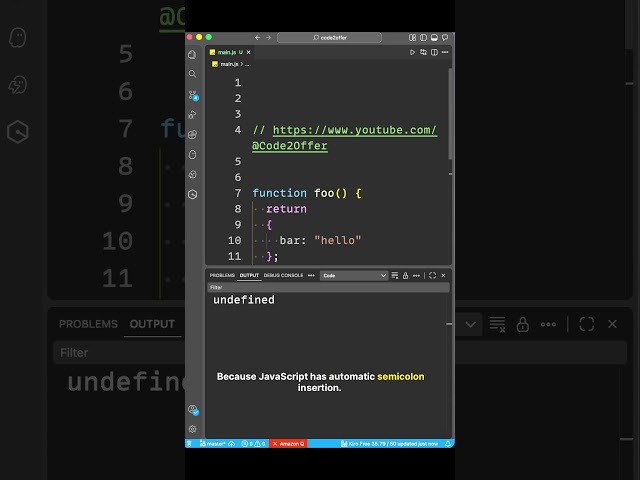Switch to the PROBLEMS panel tab
This screenshot has height=480, width=640.
click(222, 276)
